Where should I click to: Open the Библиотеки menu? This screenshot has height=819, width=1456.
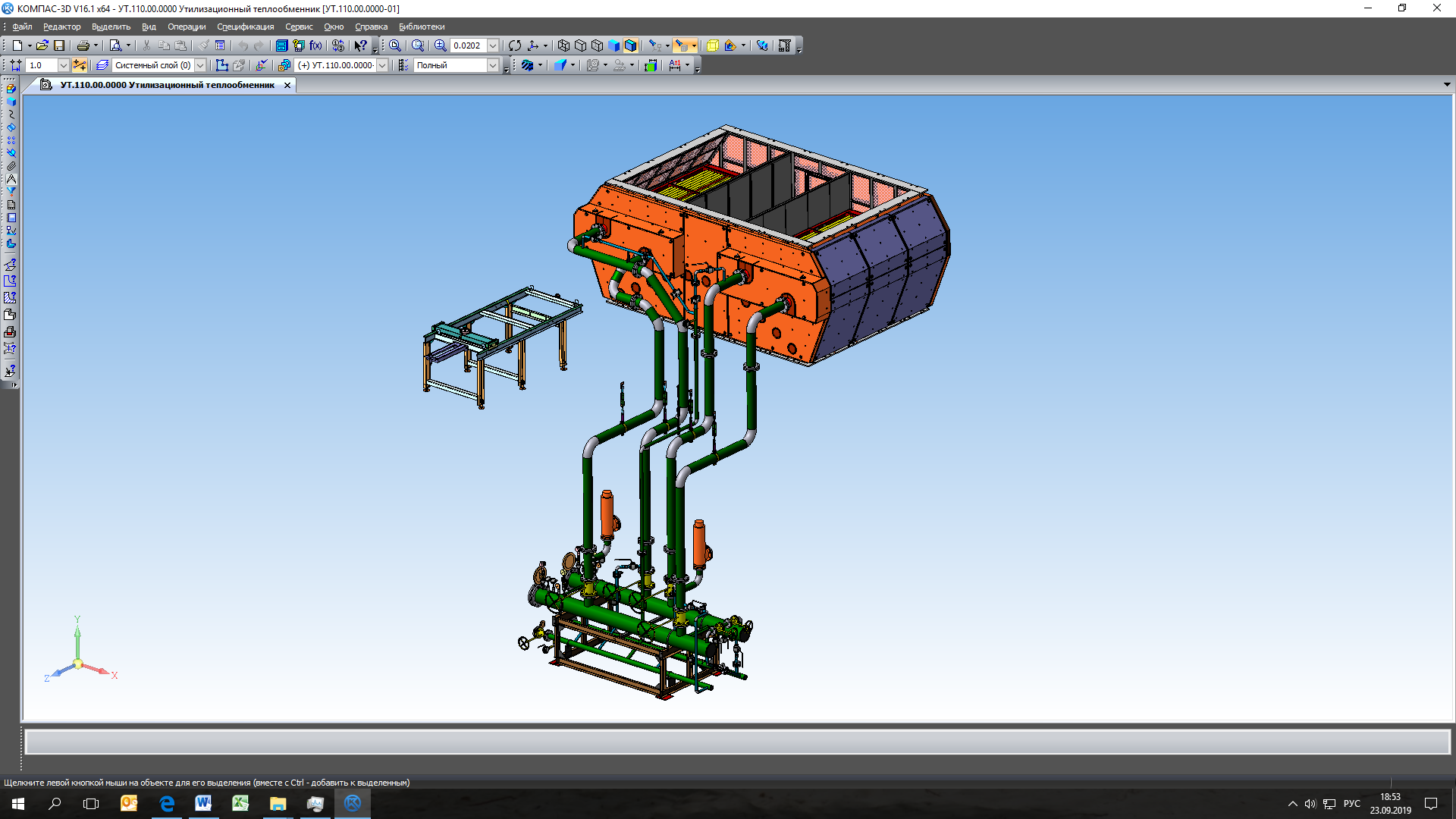coord(422,27)
